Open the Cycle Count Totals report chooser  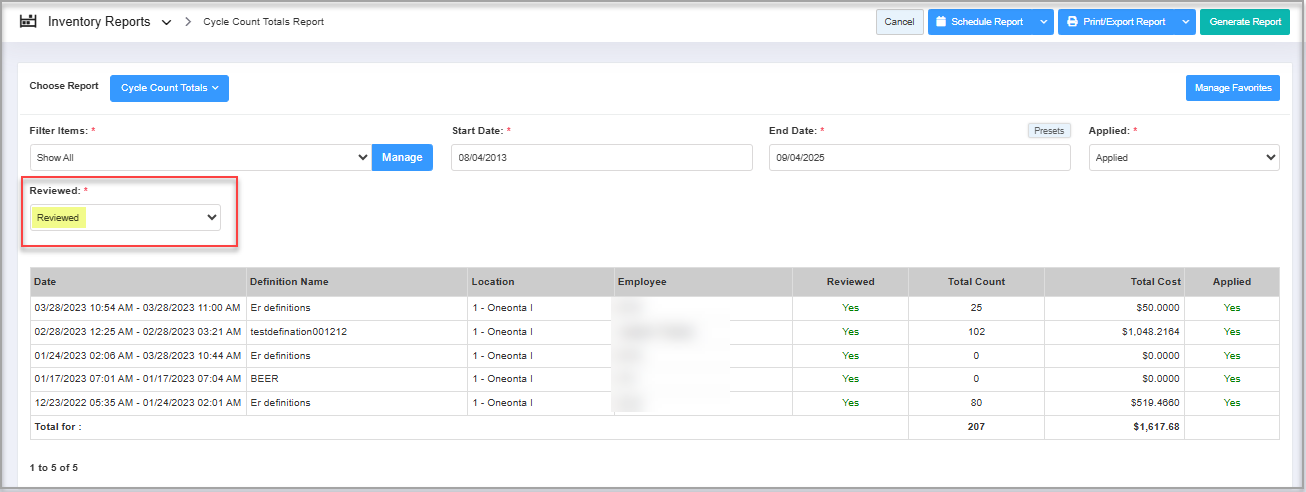[x=169, y=88]
